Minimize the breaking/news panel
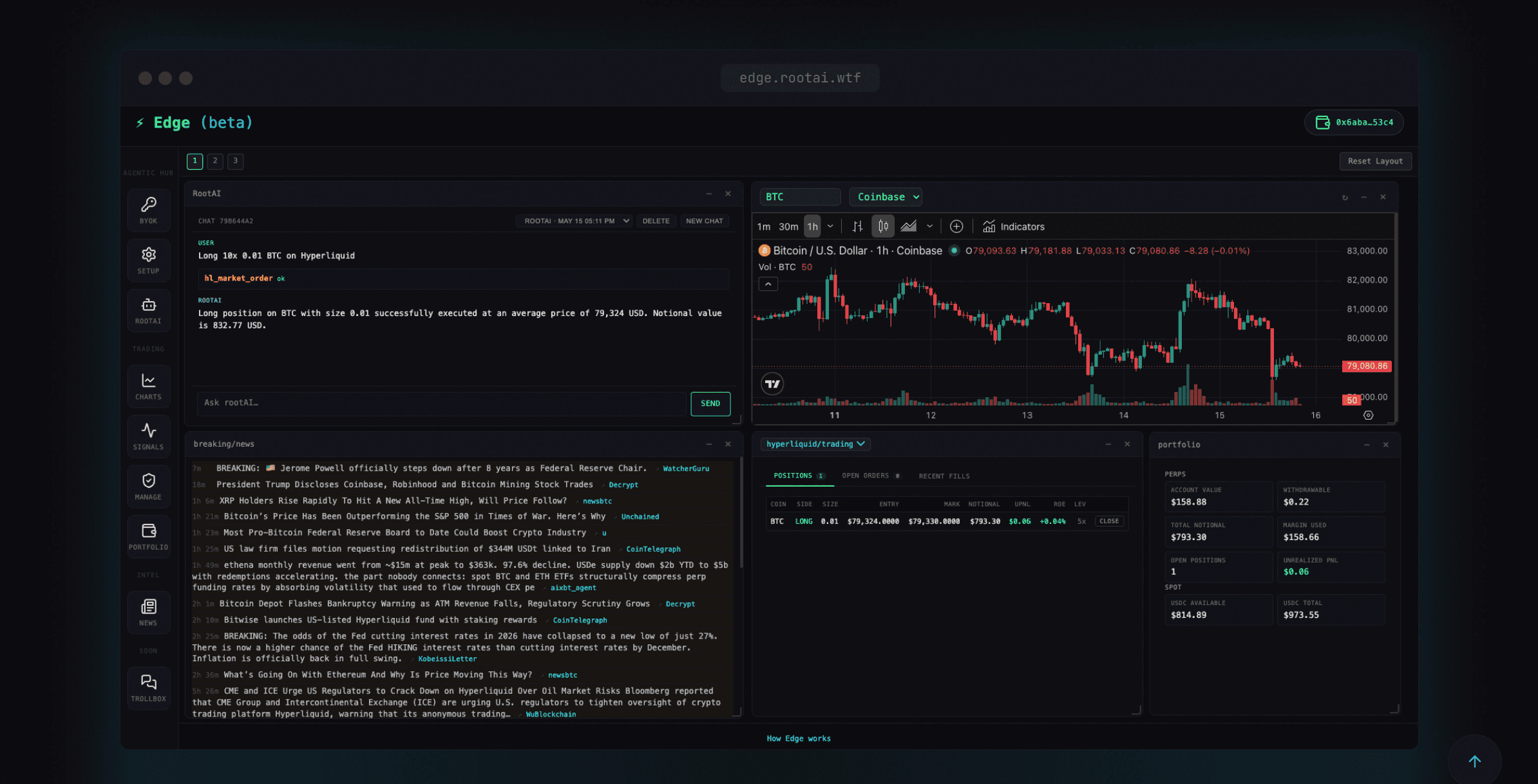The height and width of the screenshot is (784, 1538). pos(709,444)
